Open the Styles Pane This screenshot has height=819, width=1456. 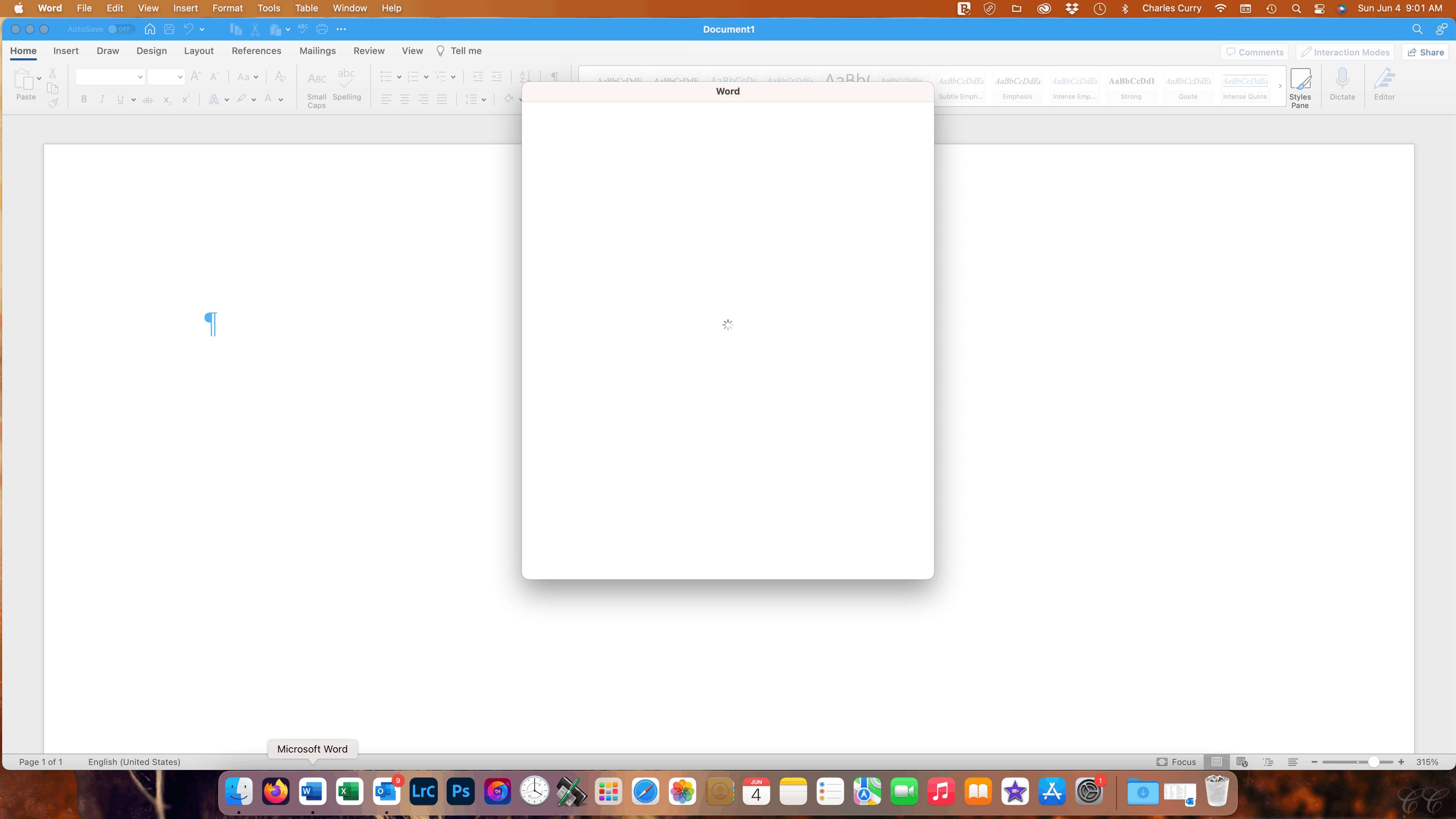[x=1300, y=89]
